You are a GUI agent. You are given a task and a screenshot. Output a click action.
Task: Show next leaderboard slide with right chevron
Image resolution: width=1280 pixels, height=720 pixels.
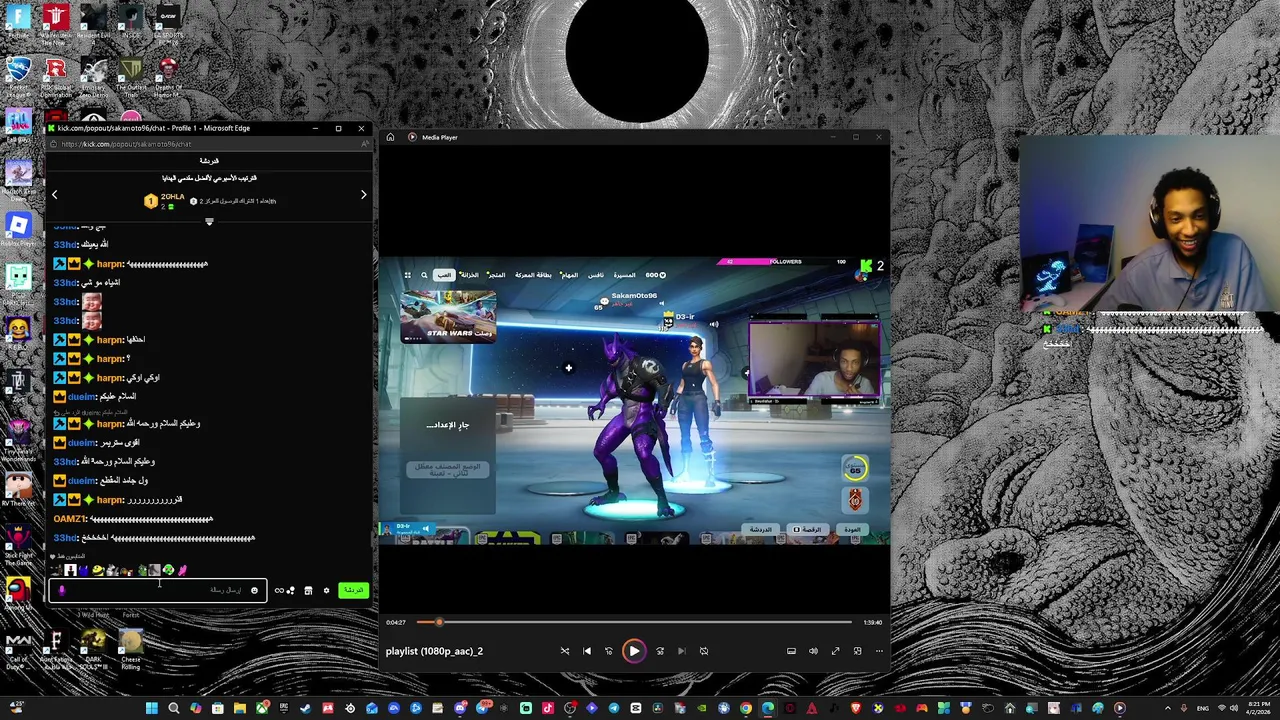[363, 195]
